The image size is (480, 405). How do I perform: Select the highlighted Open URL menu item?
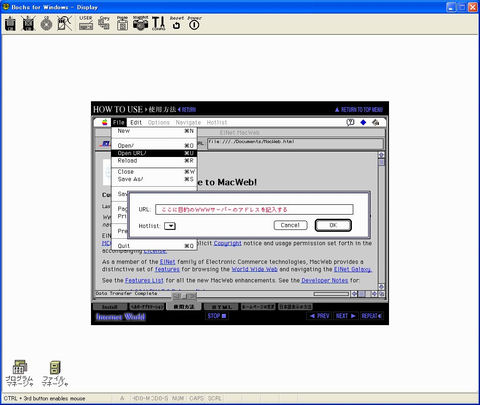(x=154, y=153)
